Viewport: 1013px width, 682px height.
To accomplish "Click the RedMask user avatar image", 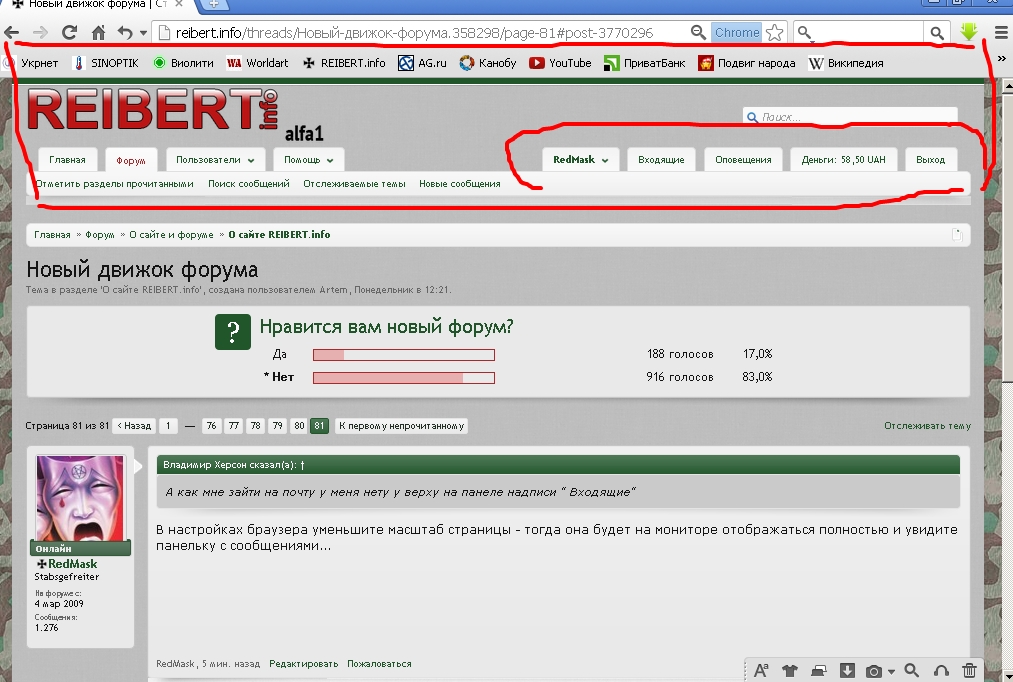I will 80,498.
